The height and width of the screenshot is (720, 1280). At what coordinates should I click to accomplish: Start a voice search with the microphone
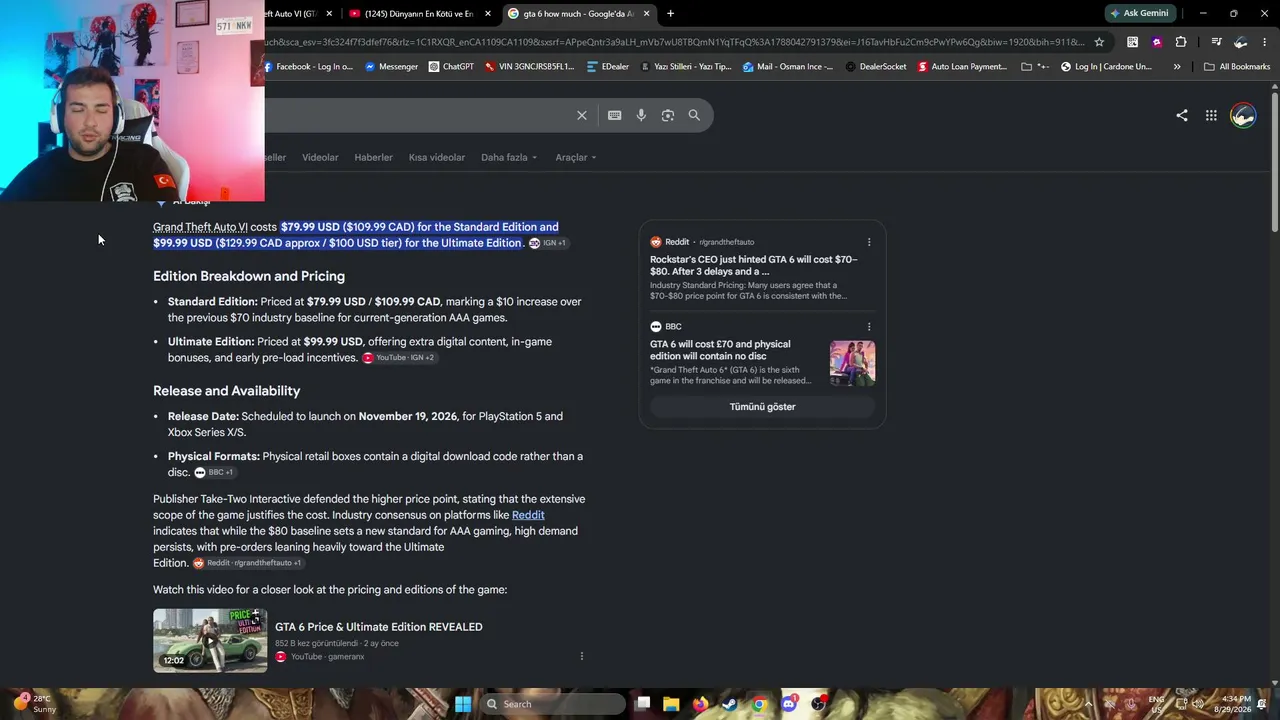pos(641,115)
